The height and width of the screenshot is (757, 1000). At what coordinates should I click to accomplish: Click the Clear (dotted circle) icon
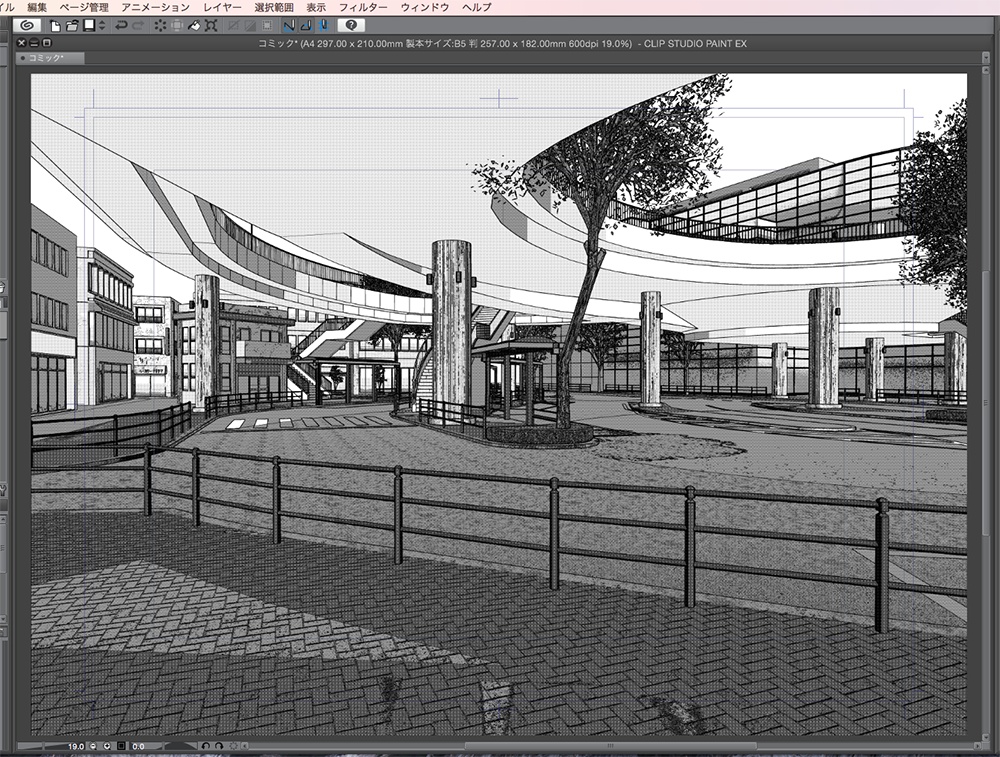click(x=160, y=26)
